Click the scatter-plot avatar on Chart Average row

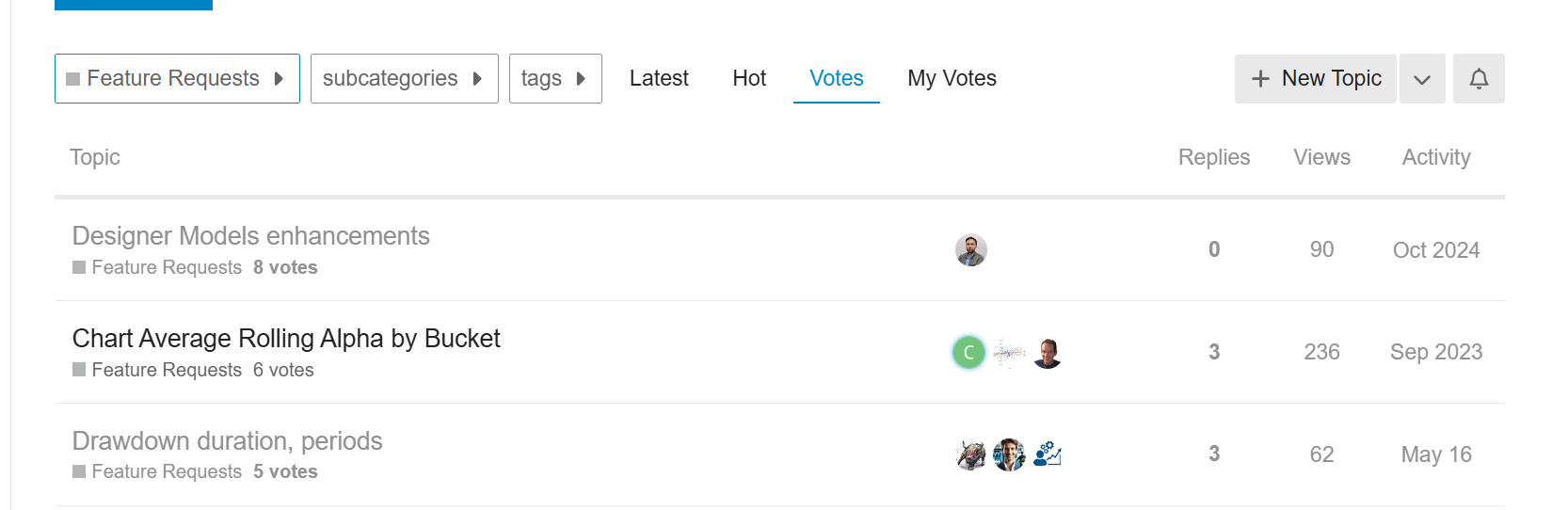point(1009,352)
